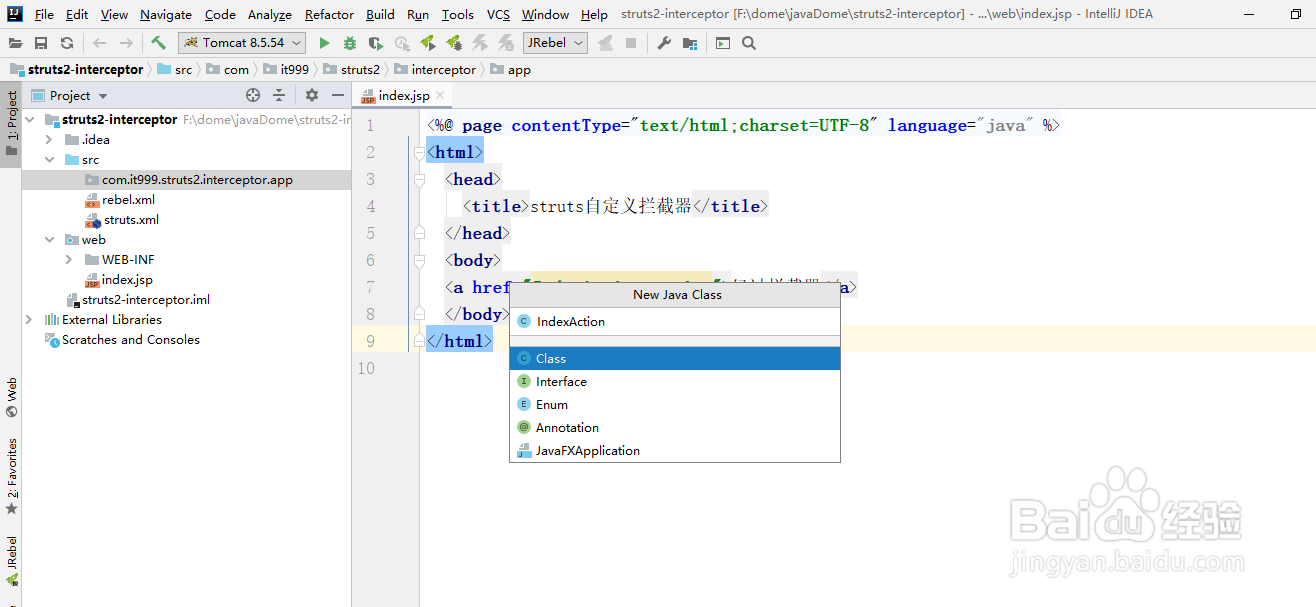Click the grayed stop square icon
Image resolution: width=1316 pixels, height=607 pixels.
[631, 43]
